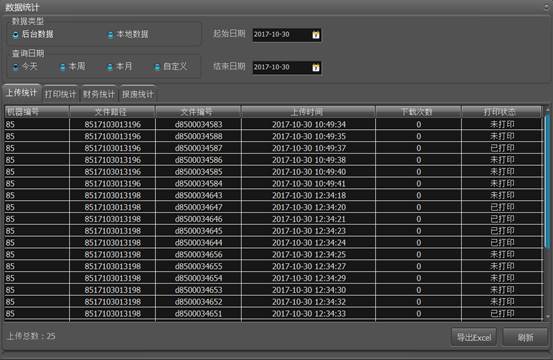Open the end date calendar picker icon
553x360 pixels.
pos(316,67)
